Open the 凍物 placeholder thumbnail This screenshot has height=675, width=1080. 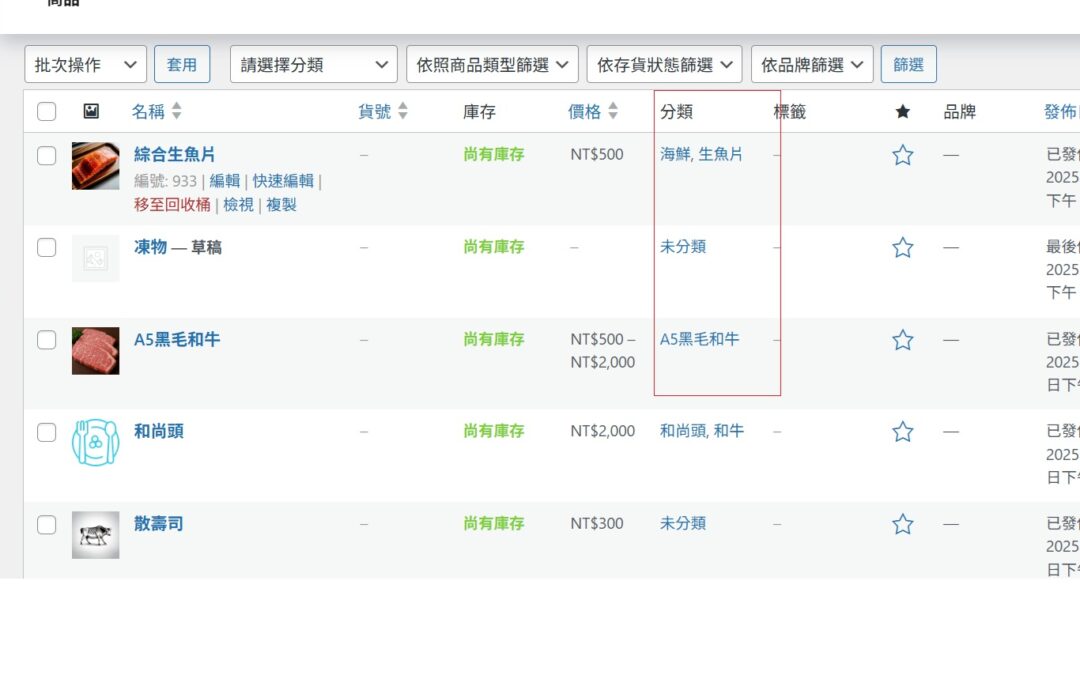(x=95, y=258)
